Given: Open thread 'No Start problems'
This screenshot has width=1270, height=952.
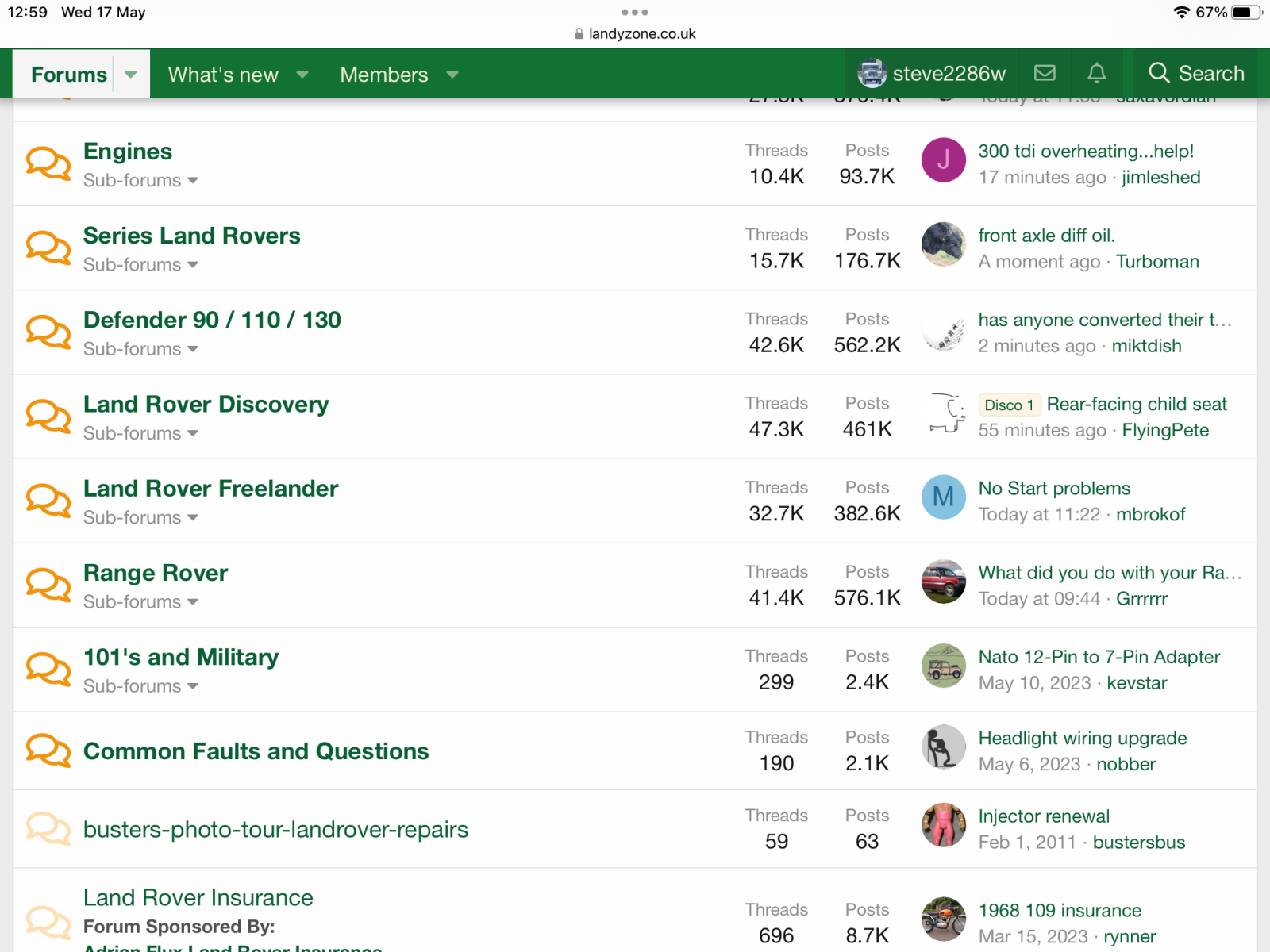Looking at the screenshot, I should point(1054,488).
